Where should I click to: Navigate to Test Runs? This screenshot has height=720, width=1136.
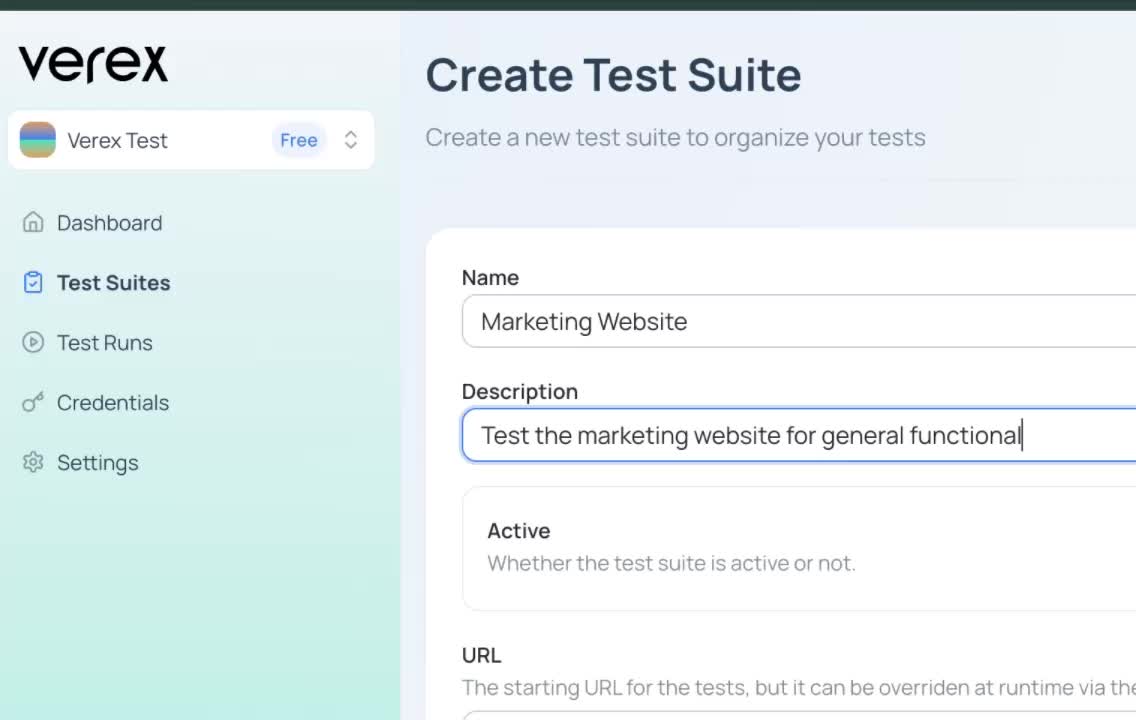coord(105,343)
